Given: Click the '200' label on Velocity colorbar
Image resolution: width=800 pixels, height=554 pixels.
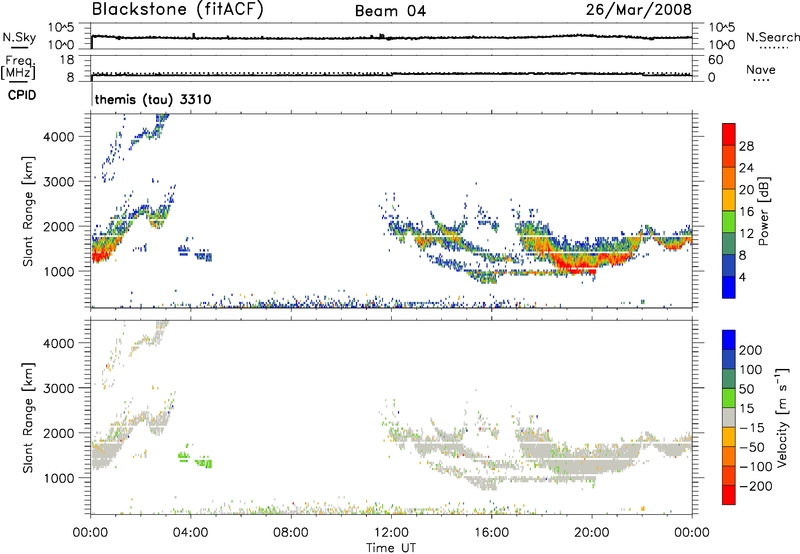Looking at the screenshot, I should pyautogui.click(x=751, y=350).
